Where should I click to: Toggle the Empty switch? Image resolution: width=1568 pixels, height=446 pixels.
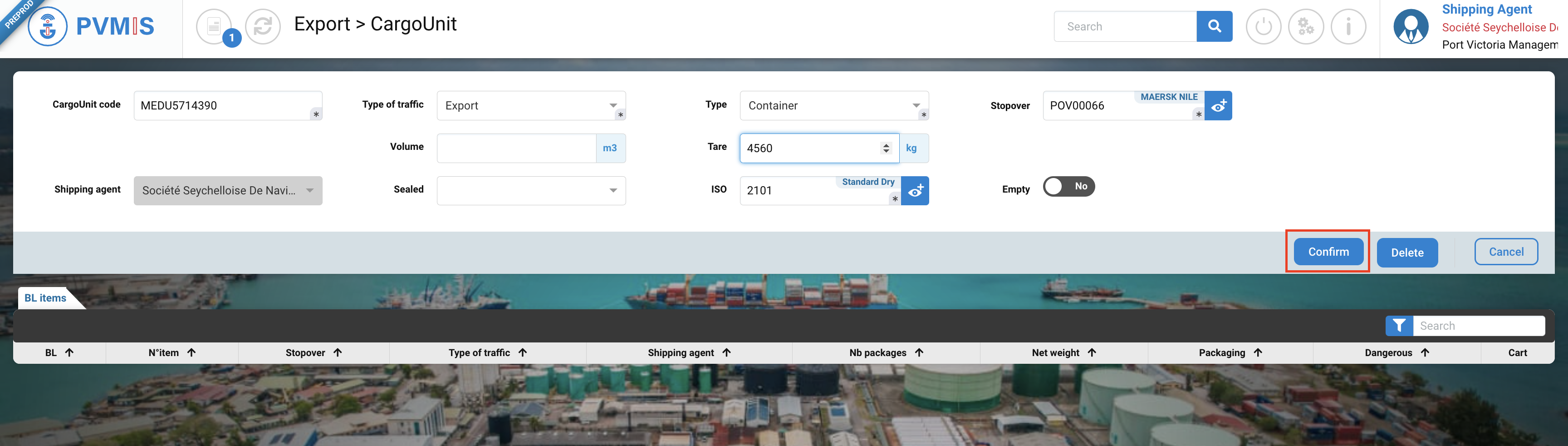click(x=1068, y=187)
